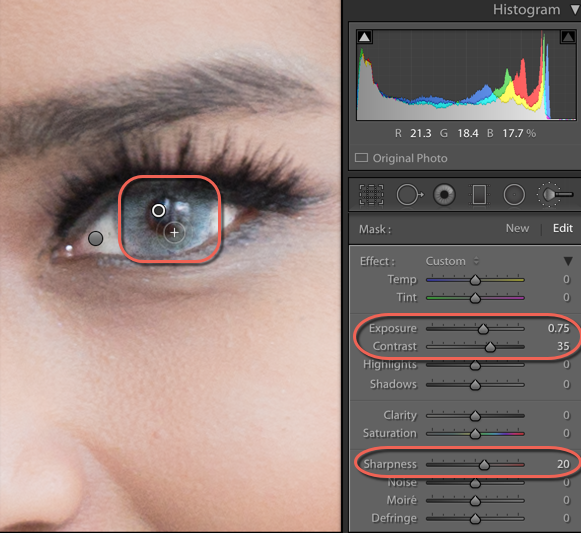Select the Red Eye Correction tool
The height and width of the screenshot is (533, 581).
click(444, 194)
